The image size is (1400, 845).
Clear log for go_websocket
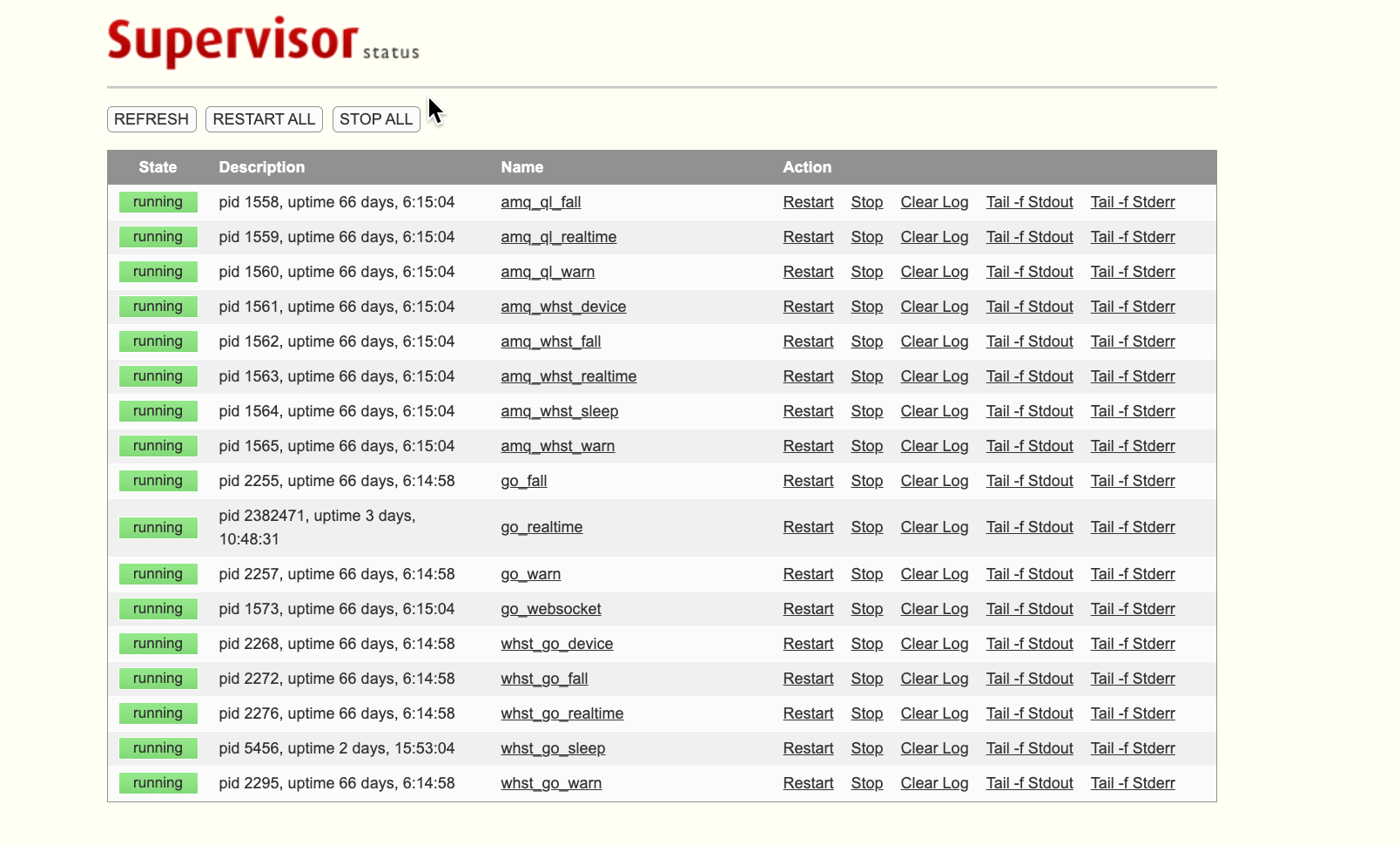tap(934, 609)
